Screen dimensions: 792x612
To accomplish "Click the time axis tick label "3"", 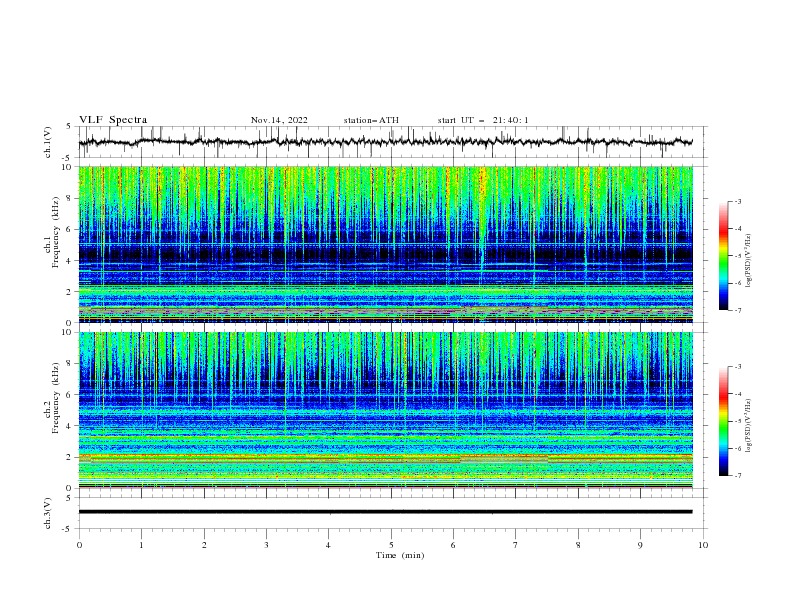I will 266,545.
